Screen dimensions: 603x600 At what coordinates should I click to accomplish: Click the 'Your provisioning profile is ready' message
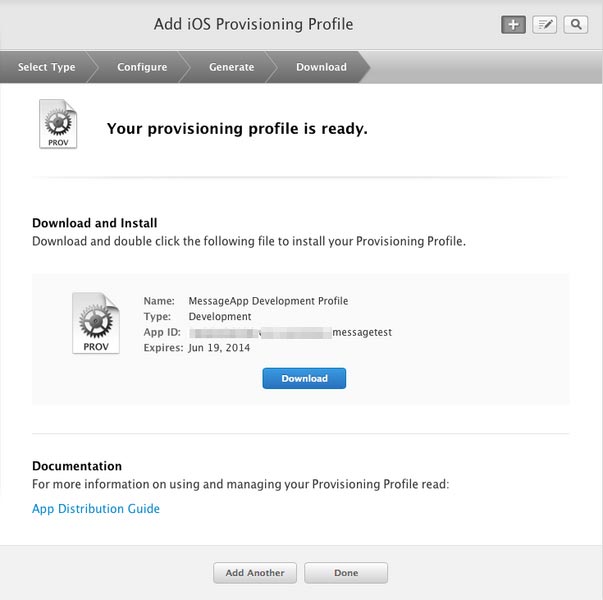tap(237, 129)
